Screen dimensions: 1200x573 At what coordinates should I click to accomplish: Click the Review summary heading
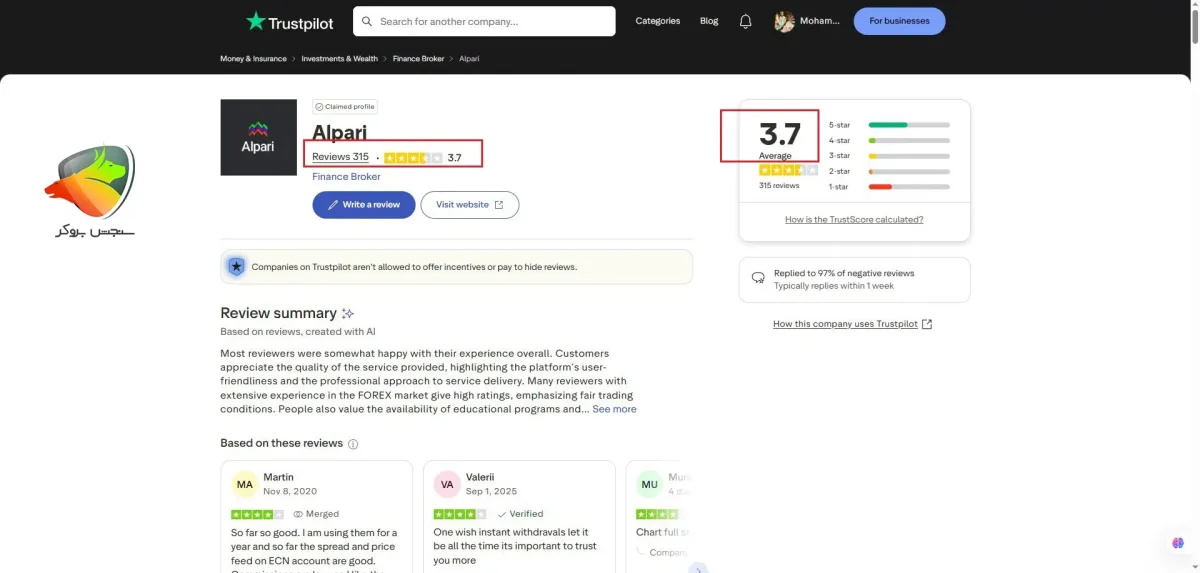(278, 313)
